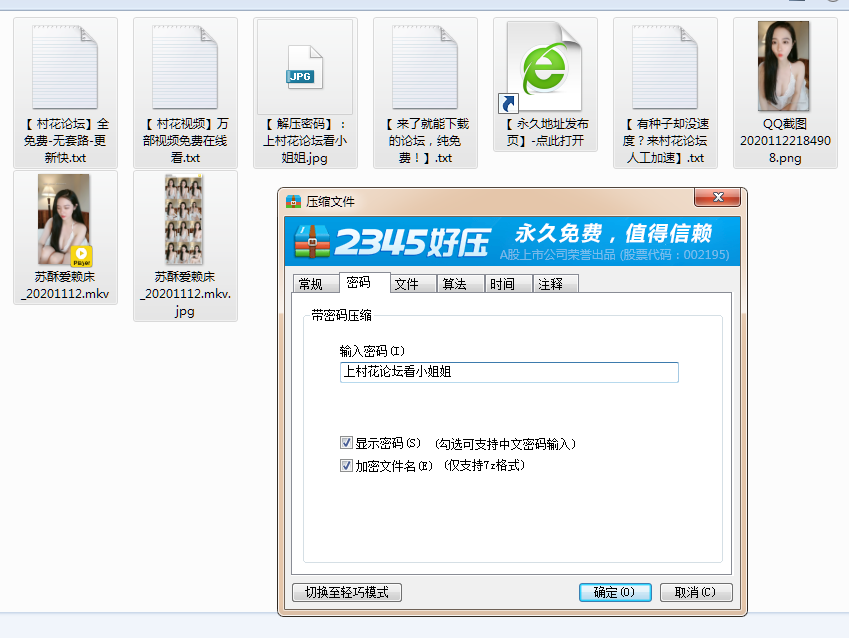849x638 pixels.
Task: Click in the 输入密码 text field
Action: point(509,372)
